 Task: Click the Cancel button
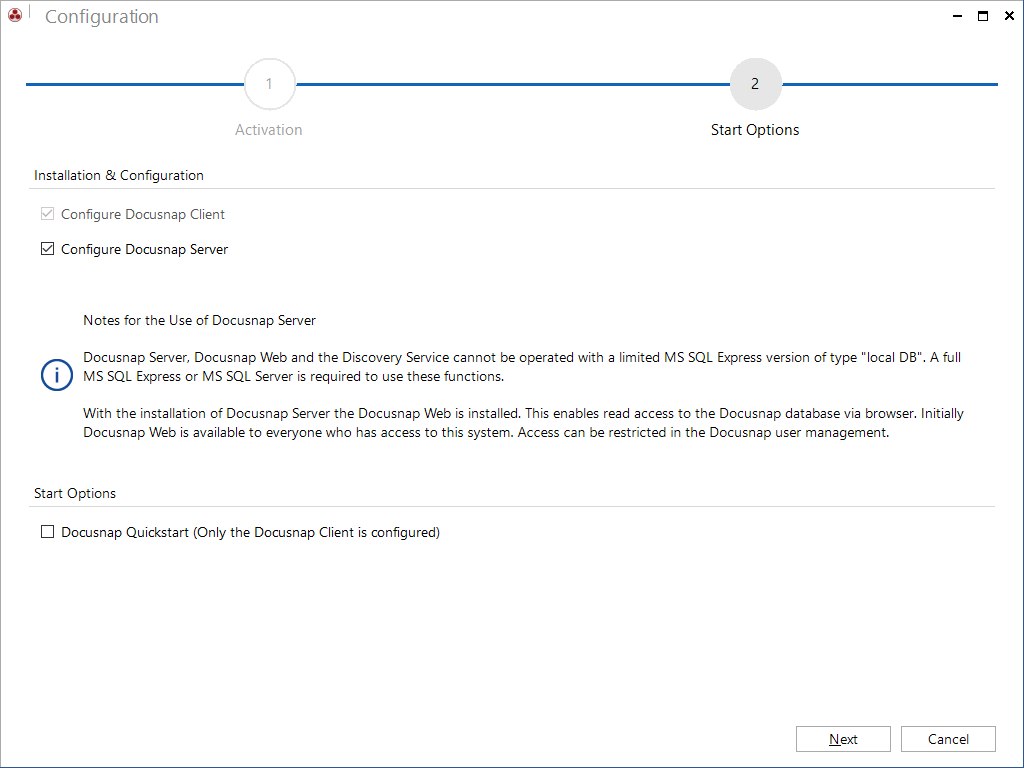948,739
